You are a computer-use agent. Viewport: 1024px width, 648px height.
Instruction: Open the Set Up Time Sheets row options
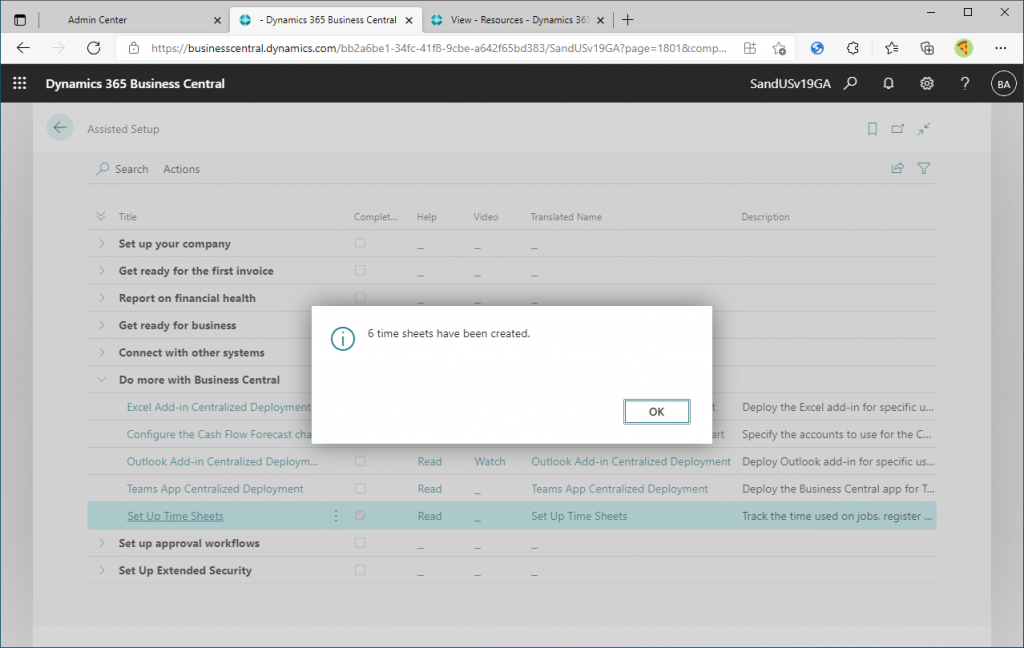(336, 515)
